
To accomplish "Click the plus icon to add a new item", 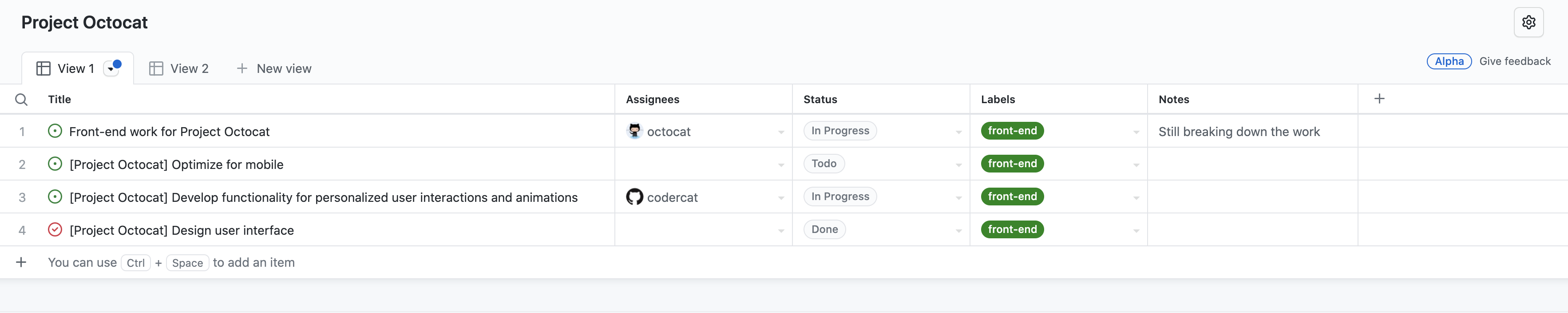I will point(22,262).
